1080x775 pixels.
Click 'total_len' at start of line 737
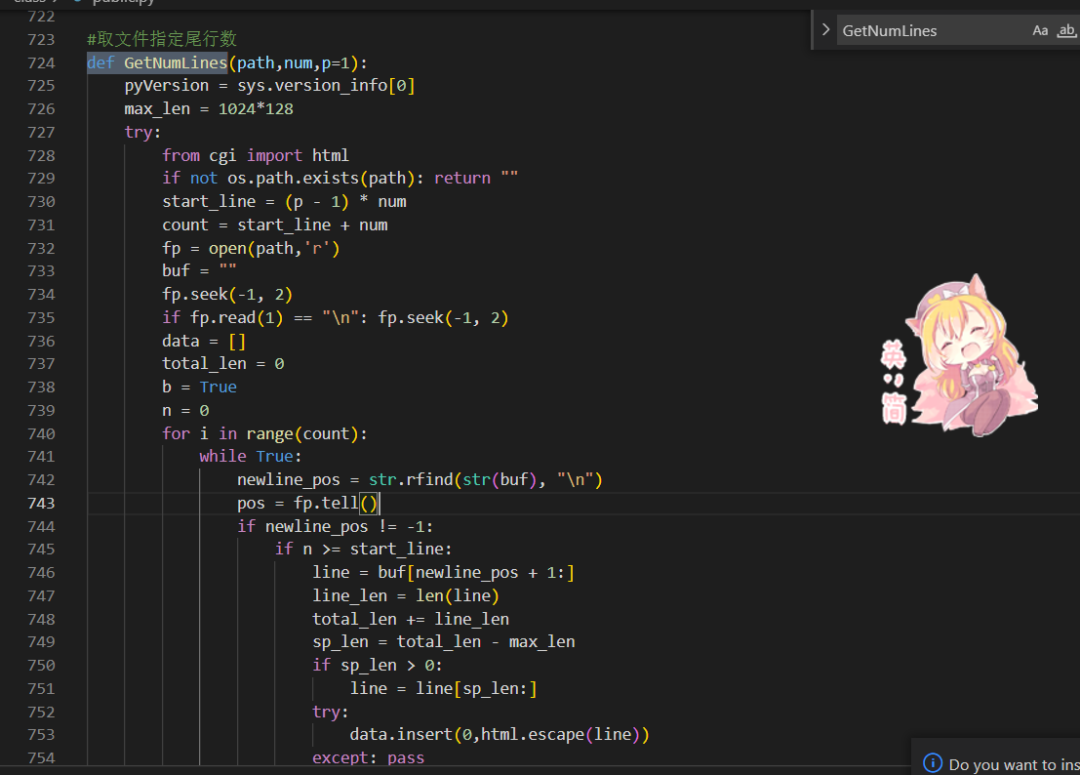coord(204,364)
